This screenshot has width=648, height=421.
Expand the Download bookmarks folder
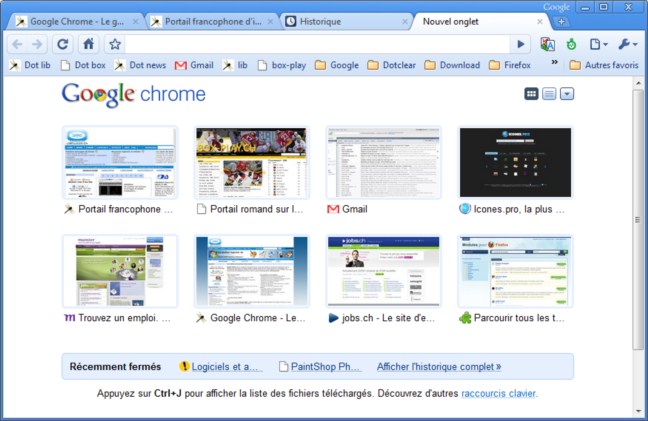click(x=452, y=65)
